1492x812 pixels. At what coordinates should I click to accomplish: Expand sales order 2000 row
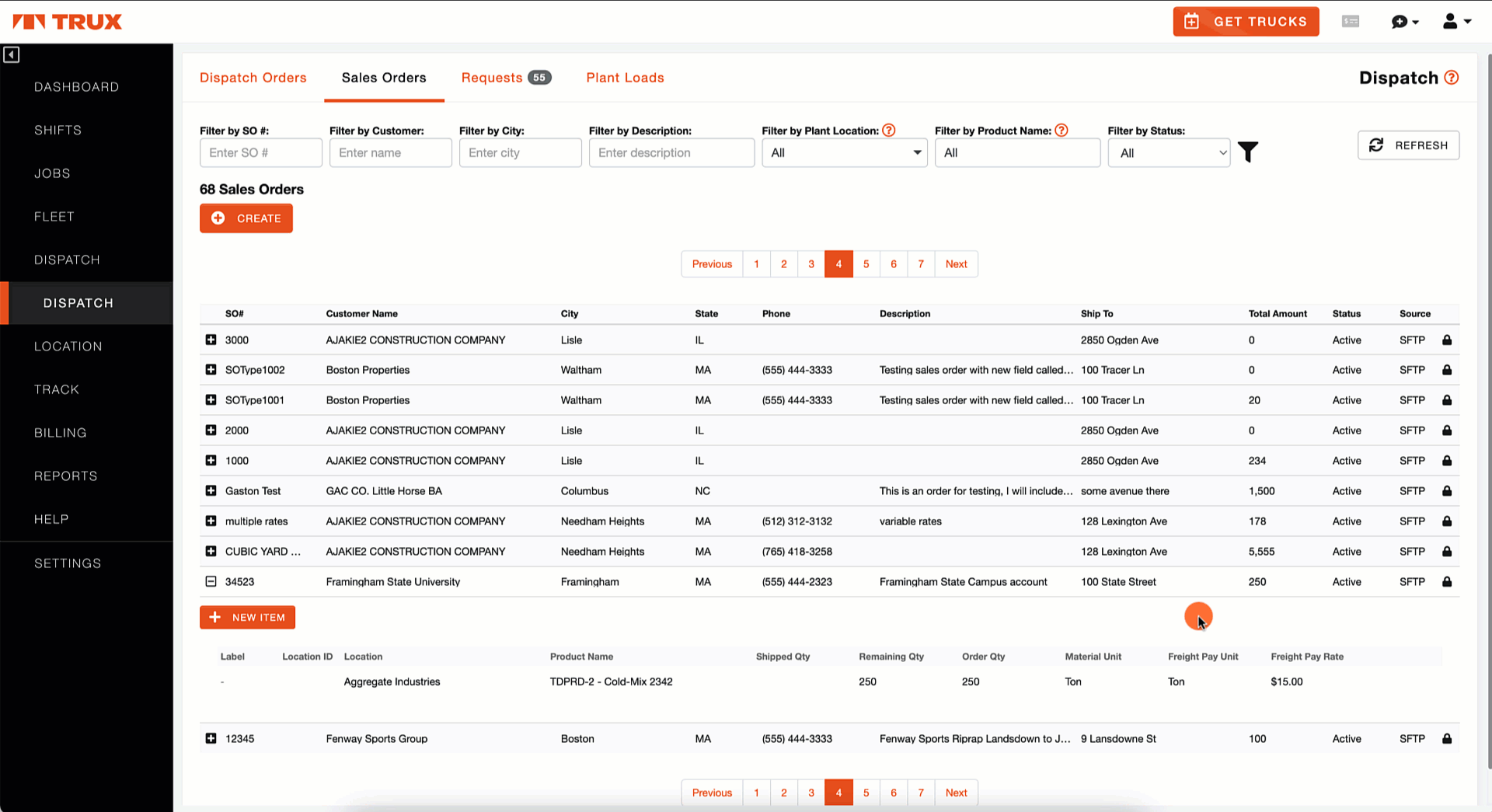211,430
